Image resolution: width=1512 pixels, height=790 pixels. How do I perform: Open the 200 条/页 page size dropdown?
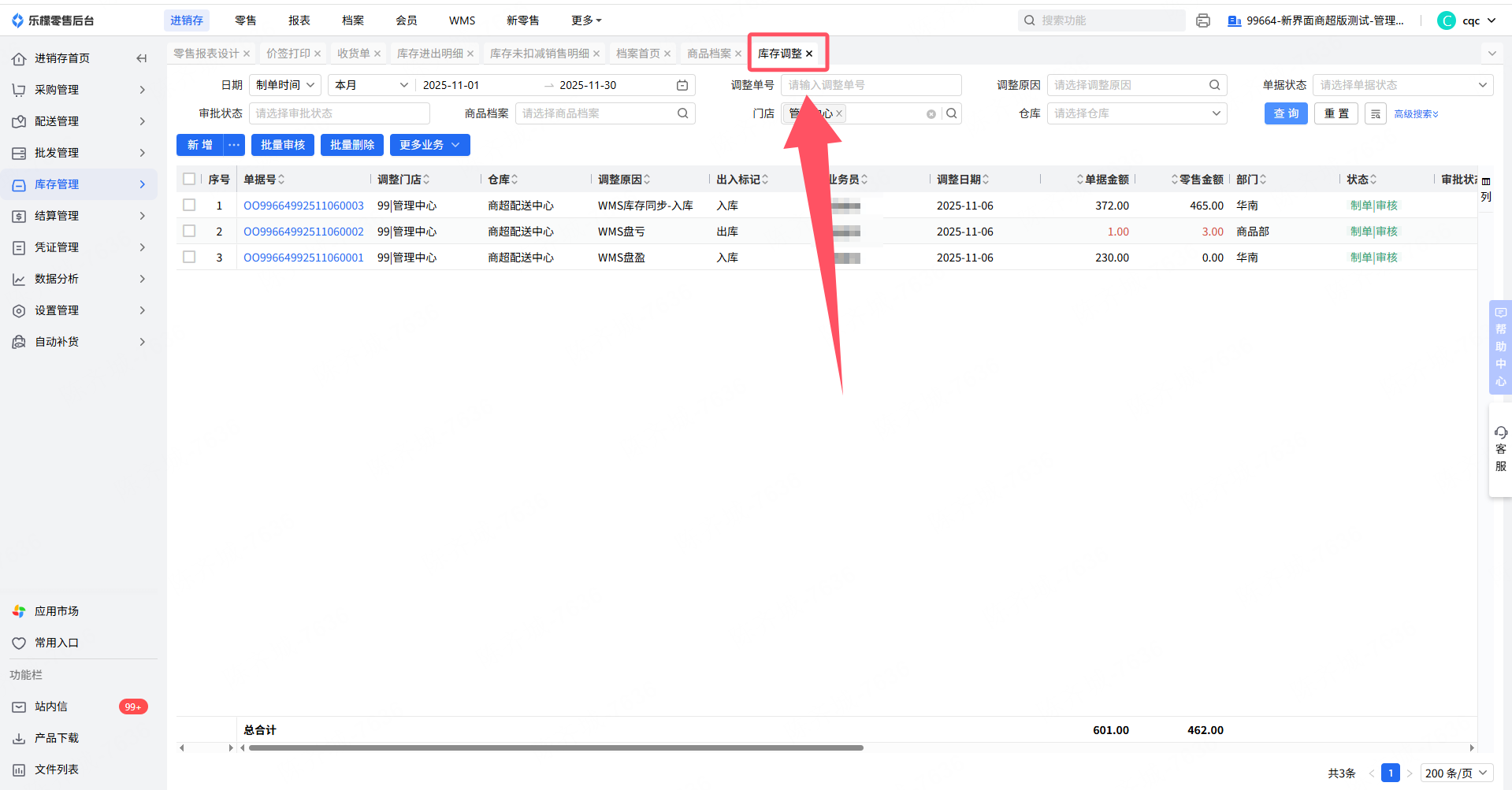(1457, 773)
